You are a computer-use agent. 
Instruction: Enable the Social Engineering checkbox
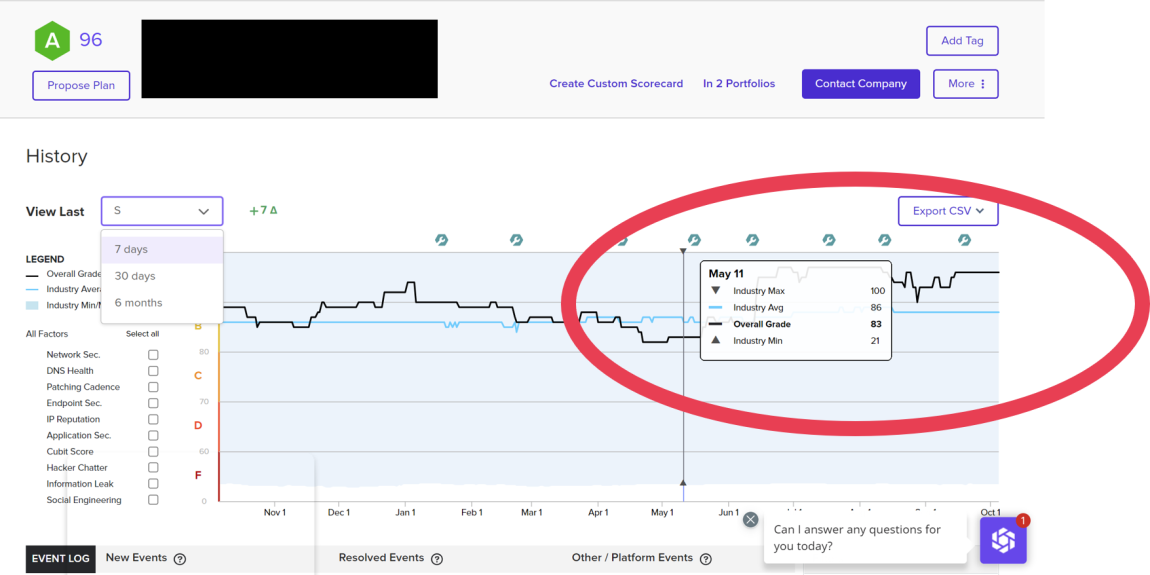[153, 500]
